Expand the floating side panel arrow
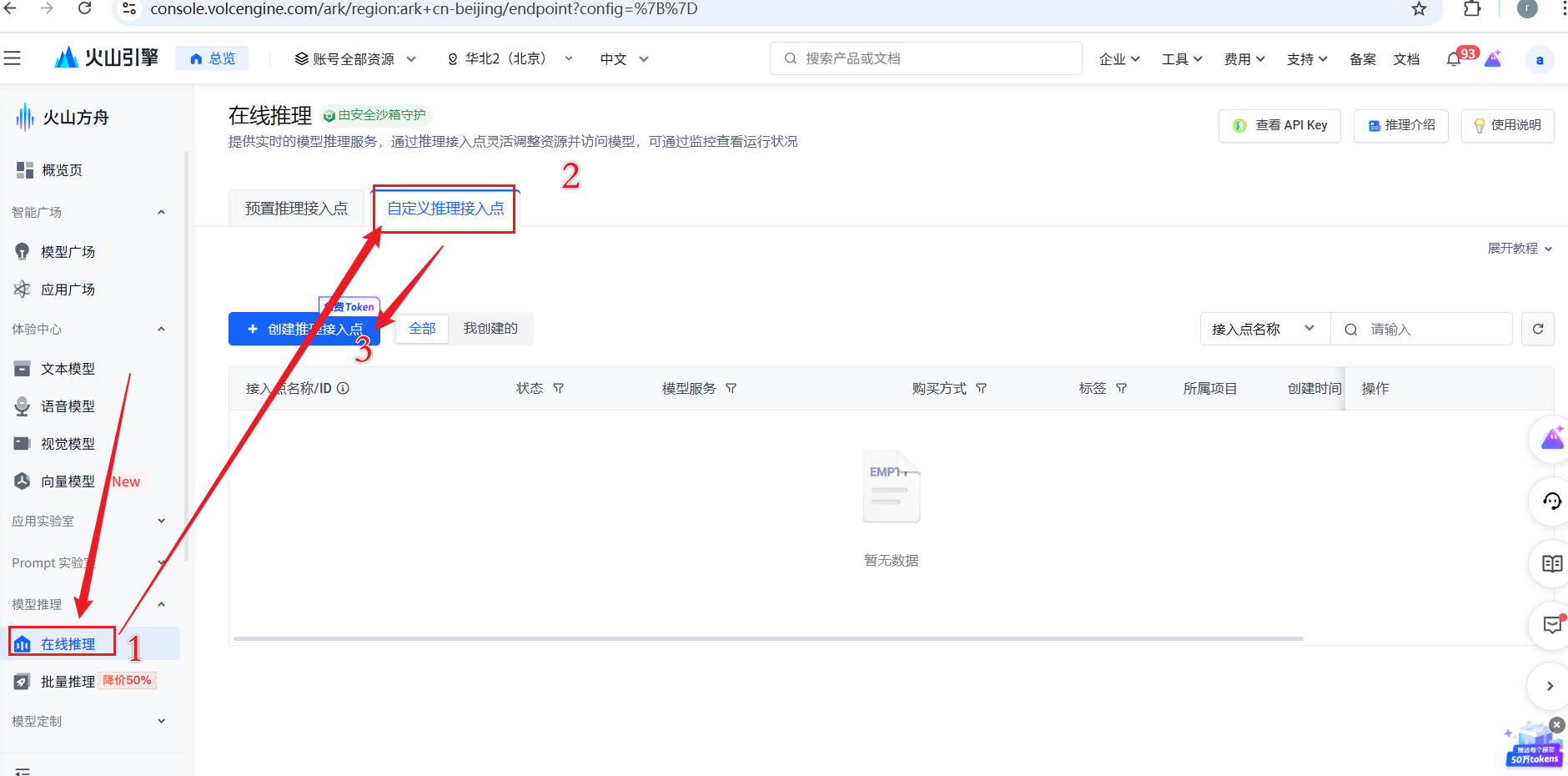 [1550, 686]
